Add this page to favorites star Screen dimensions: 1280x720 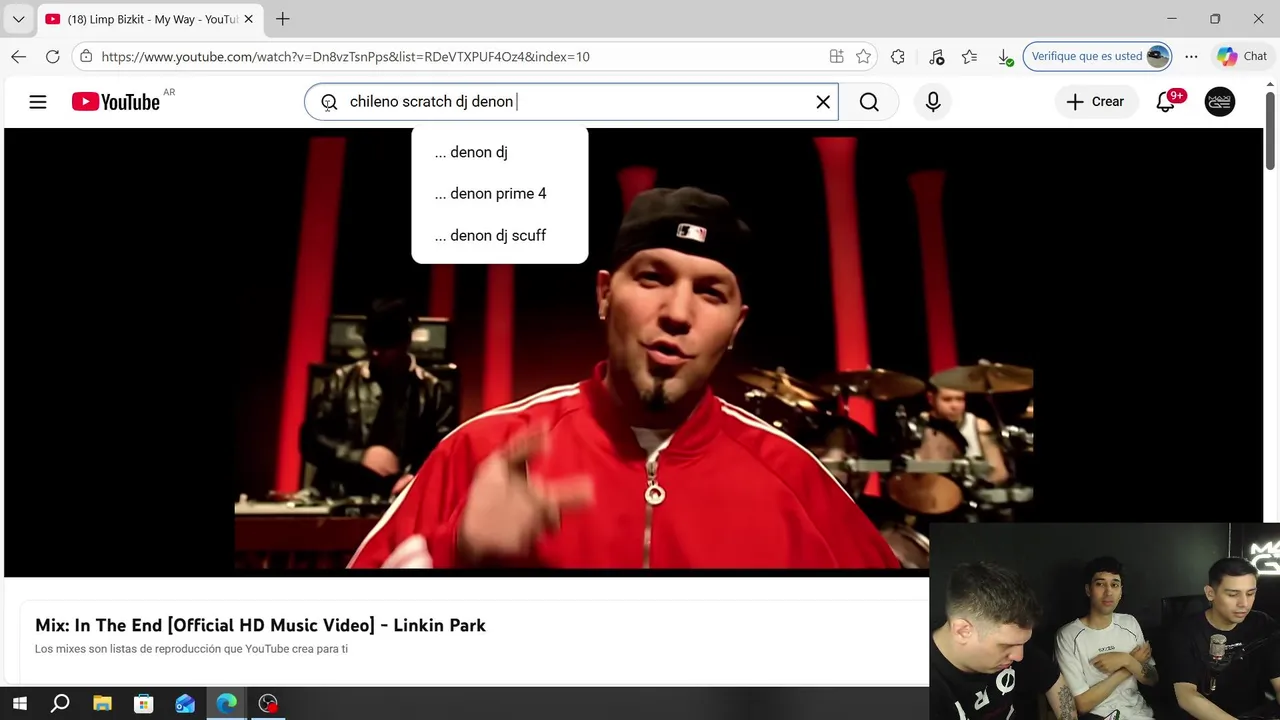pos(863,56)
